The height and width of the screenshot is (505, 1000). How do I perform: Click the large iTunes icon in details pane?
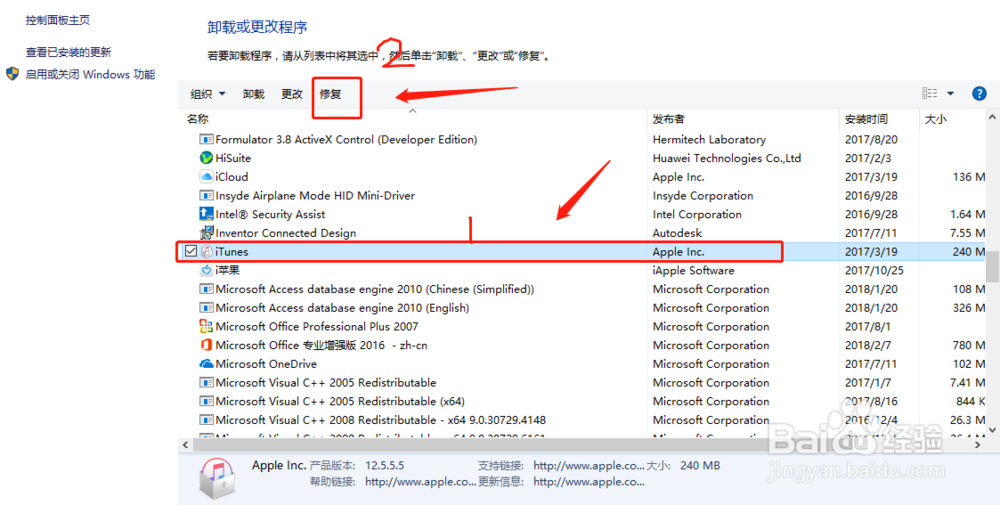pos(217,478)
